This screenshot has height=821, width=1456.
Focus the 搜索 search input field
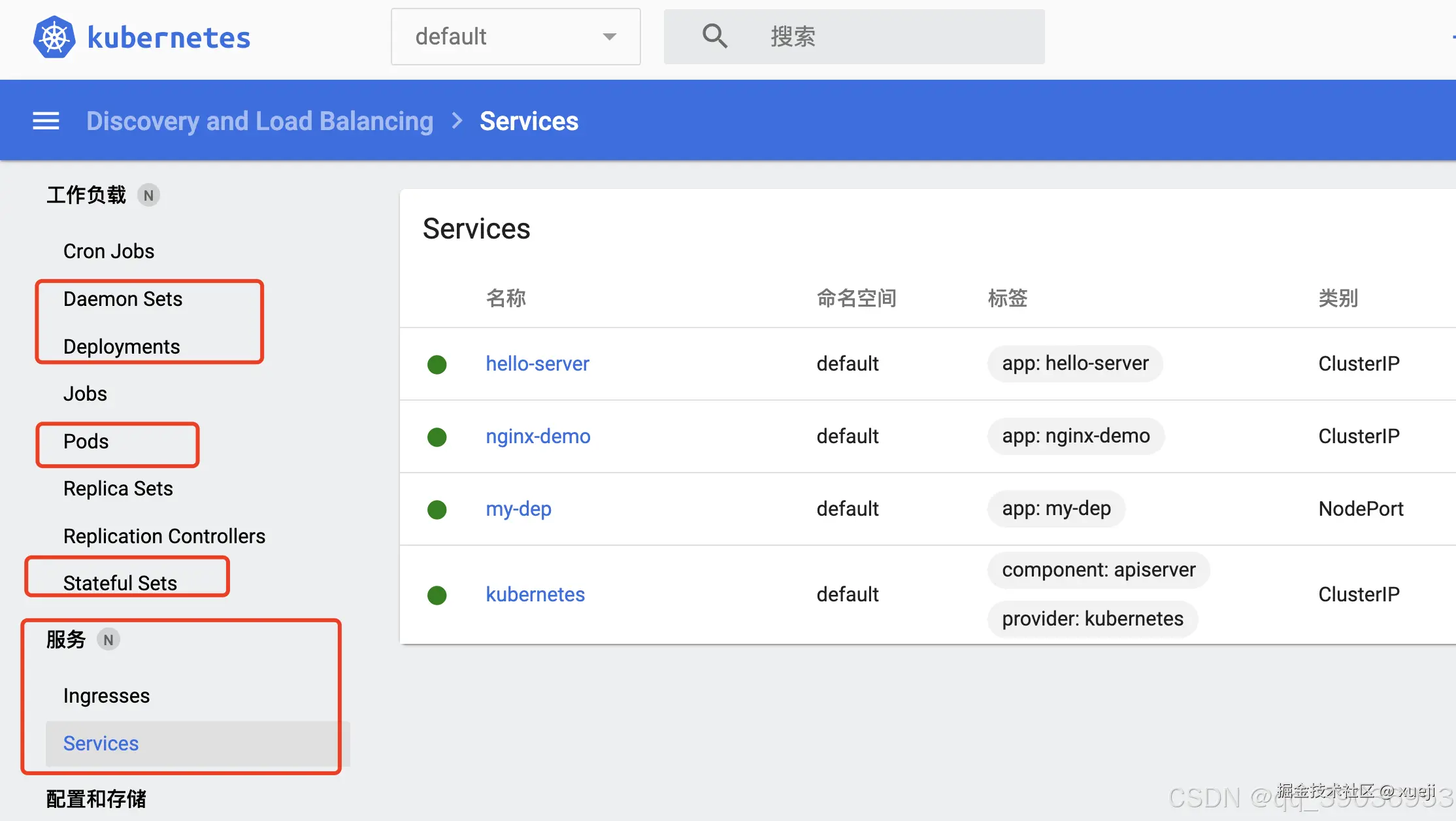point(895,37)
